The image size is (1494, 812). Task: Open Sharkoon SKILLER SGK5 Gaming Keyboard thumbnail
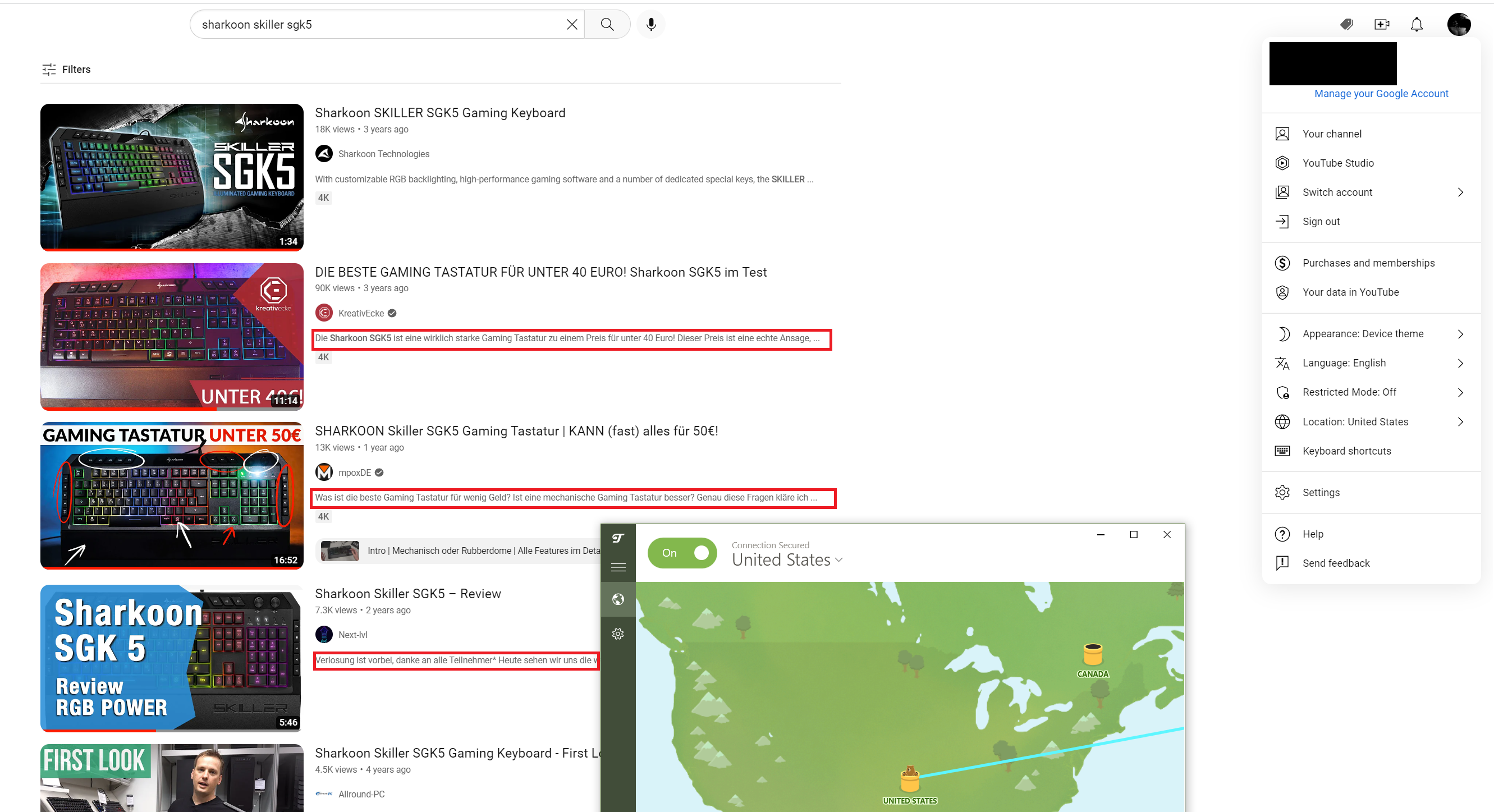coord(172,177)
